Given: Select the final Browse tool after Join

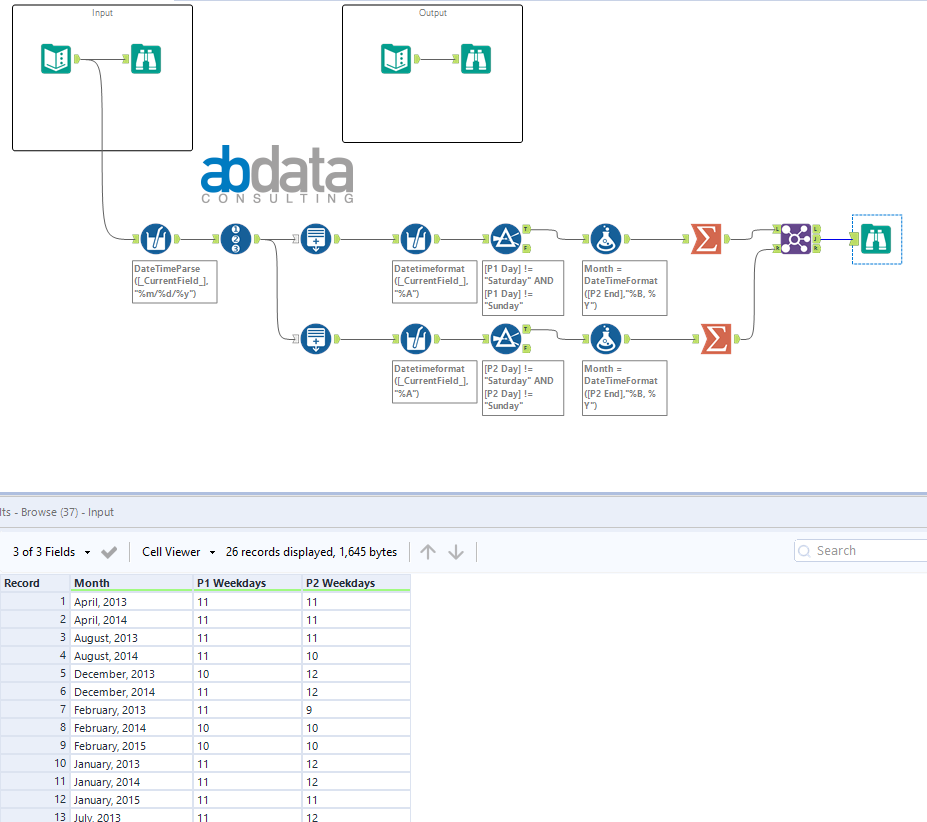Looking at the screenshot, I should coord(876,239).
